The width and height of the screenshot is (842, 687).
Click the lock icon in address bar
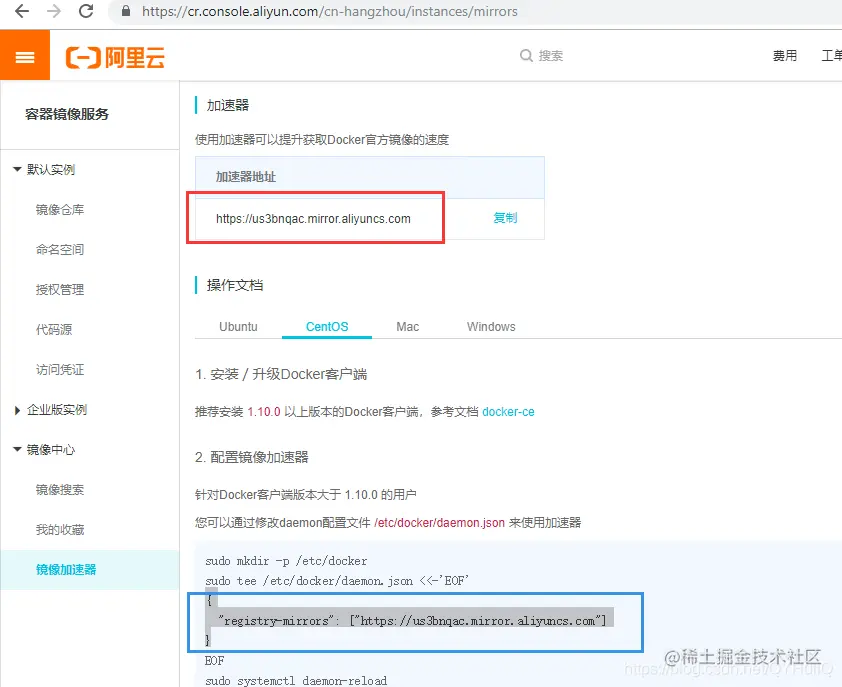[x=126, y=11]
